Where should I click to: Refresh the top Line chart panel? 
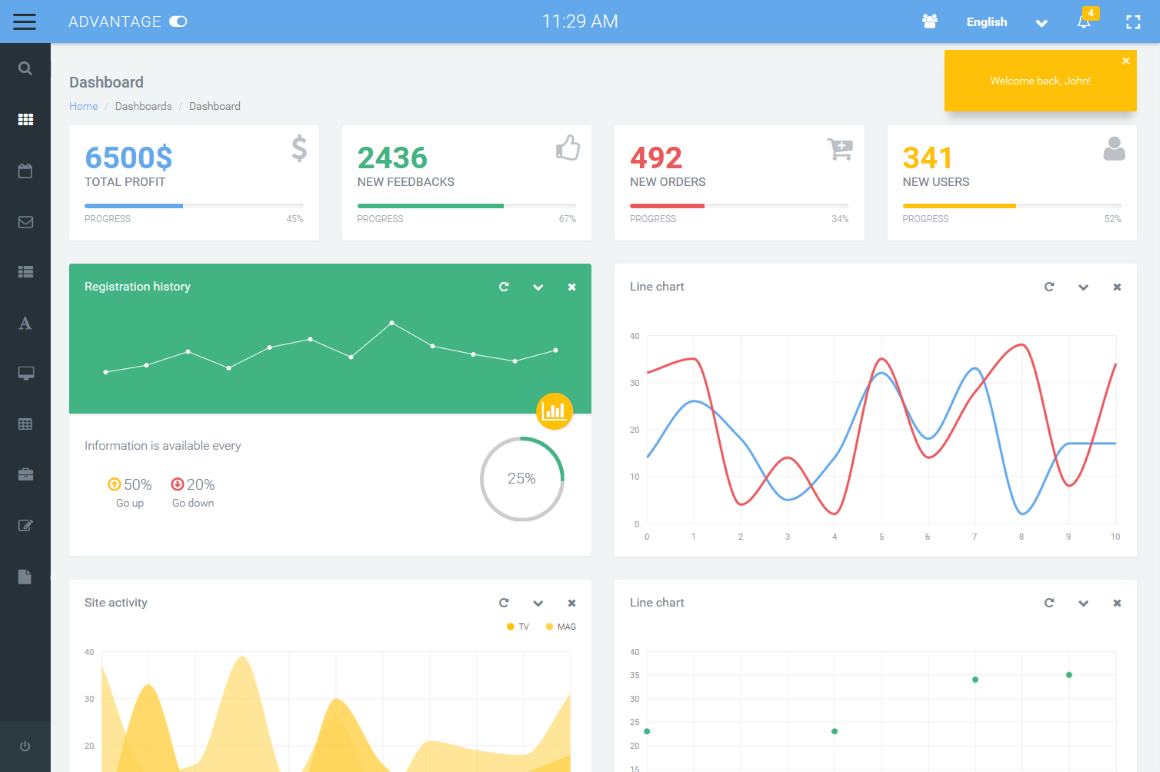pyautogui.click(x=1049, y=287)
